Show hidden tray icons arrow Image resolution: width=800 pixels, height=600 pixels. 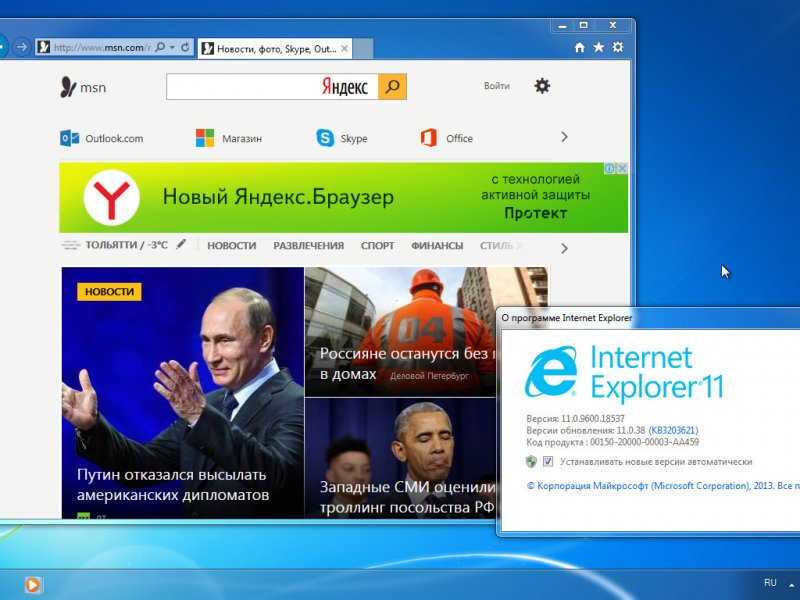click(x=792, y=584)
